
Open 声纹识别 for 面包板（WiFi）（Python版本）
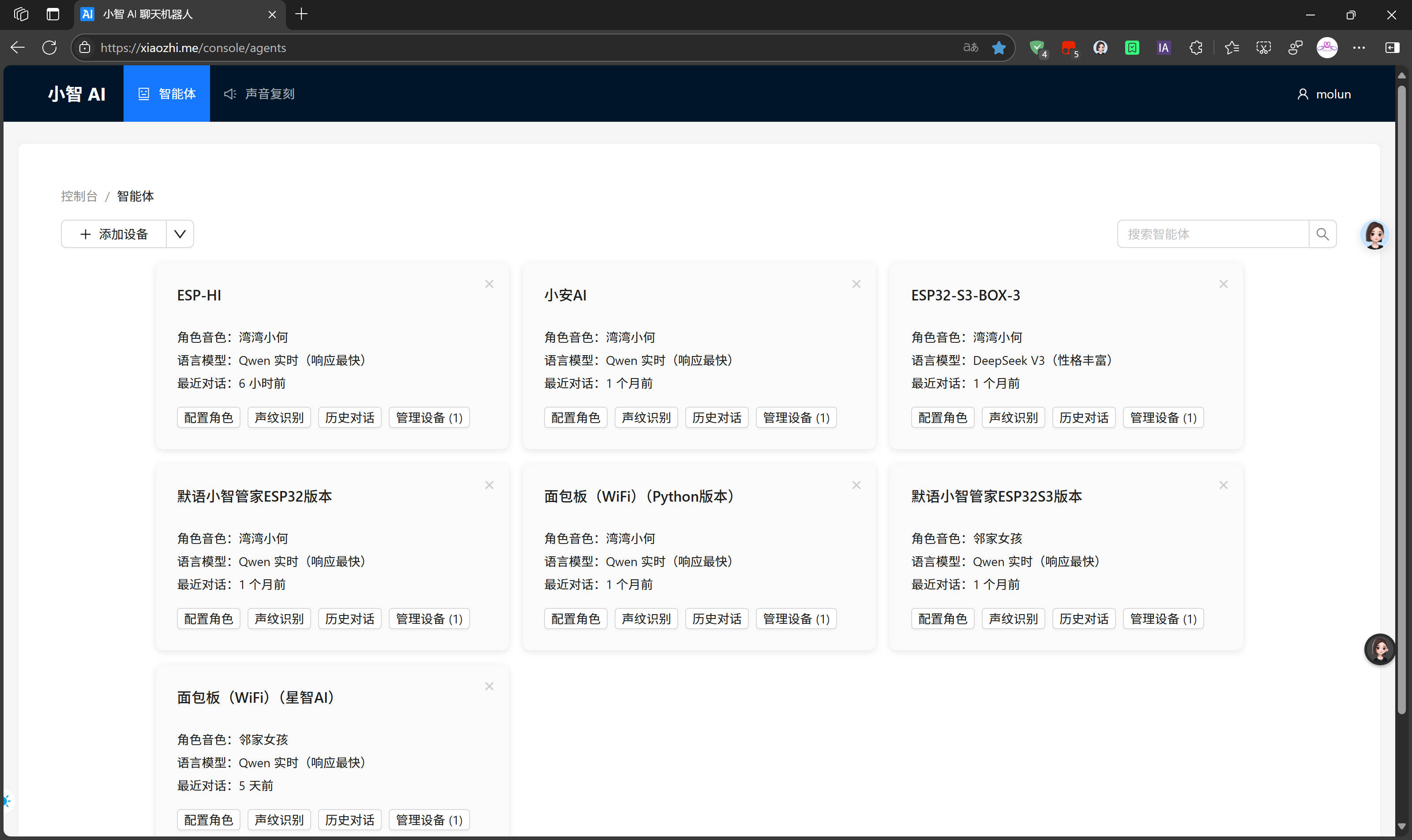[646, 619]
